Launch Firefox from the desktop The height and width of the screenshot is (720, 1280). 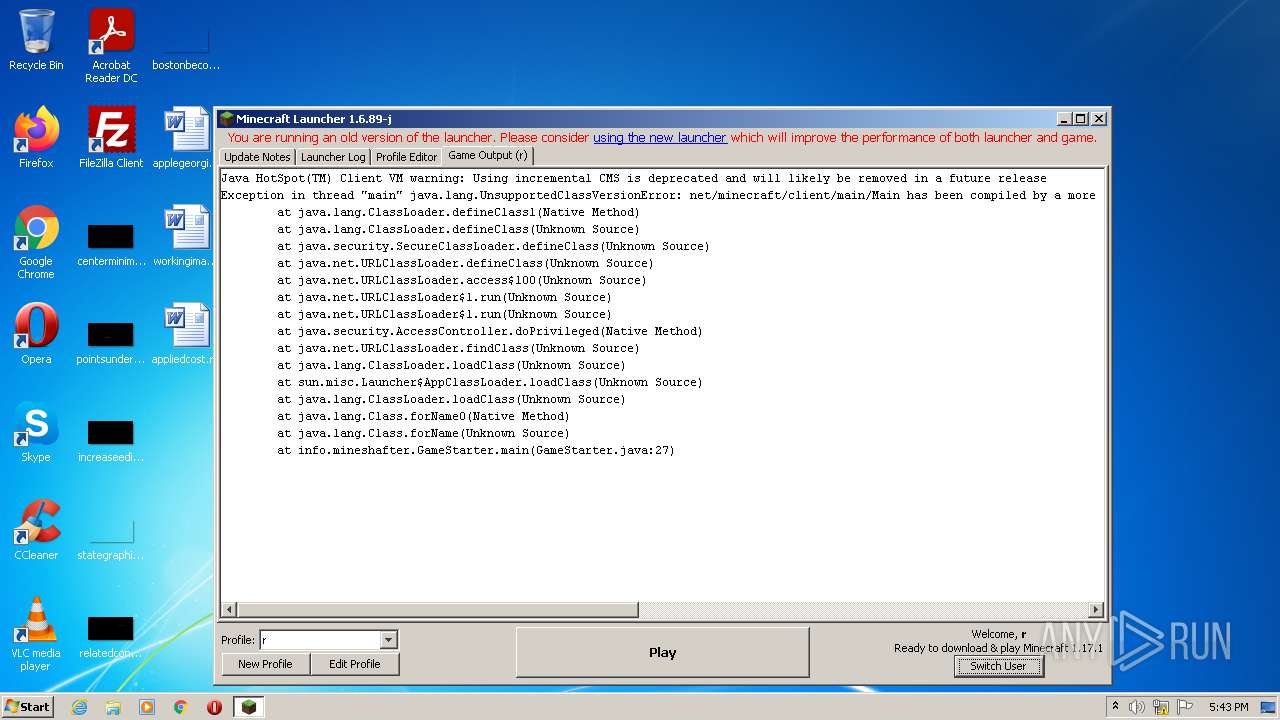[36, 138]
